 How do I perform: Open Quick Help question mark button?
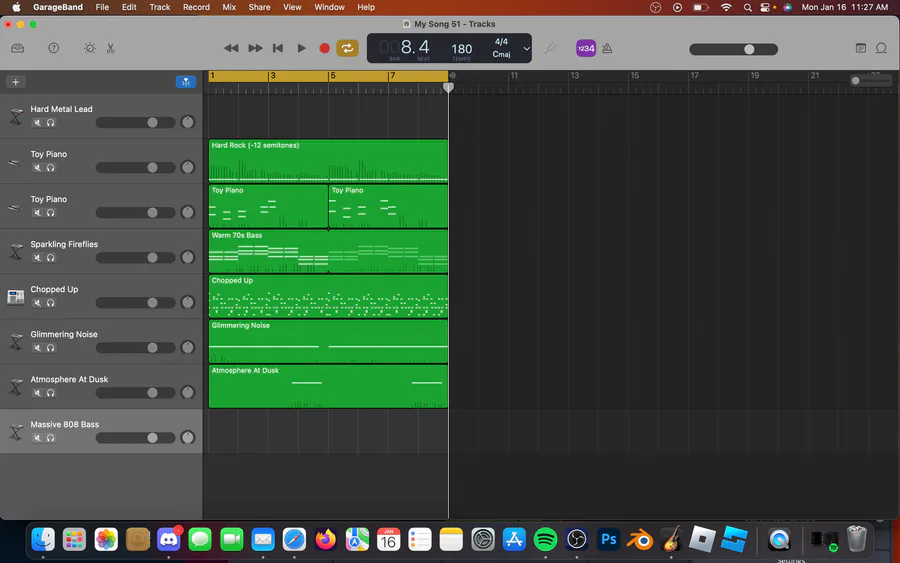(x=53, y=48)
